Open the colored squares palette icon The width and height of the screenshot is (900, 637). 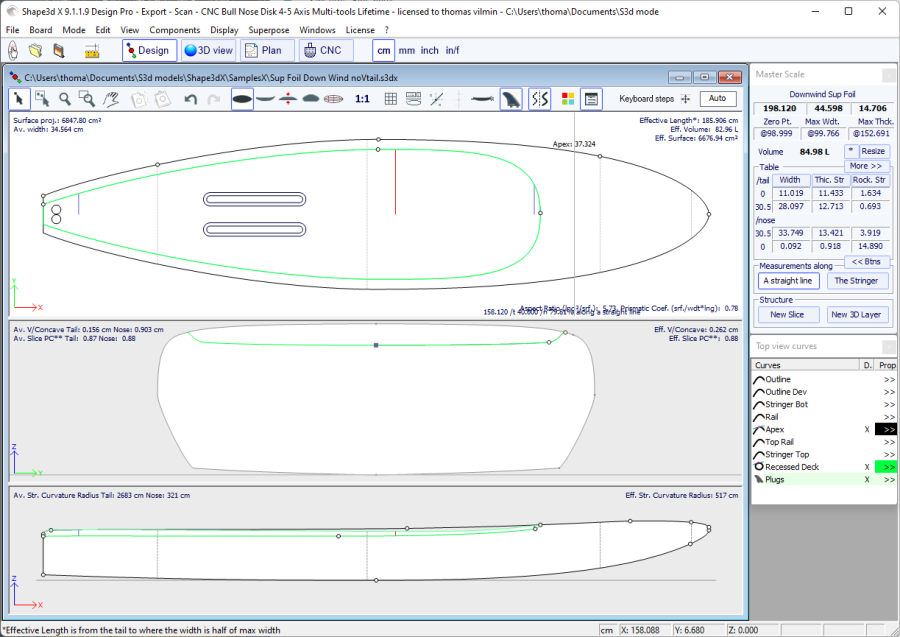pos(567,99)
